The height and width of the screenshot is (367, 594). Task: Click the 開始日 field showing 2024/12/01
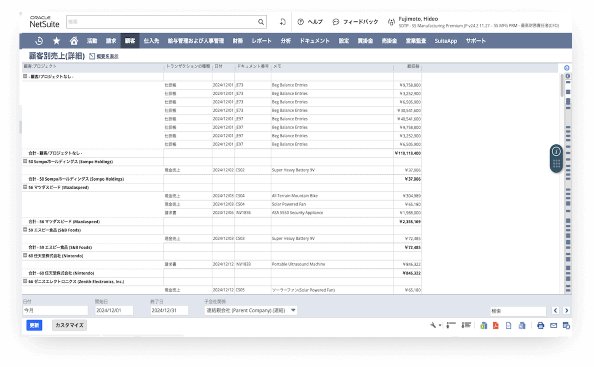tap(114, 310)
